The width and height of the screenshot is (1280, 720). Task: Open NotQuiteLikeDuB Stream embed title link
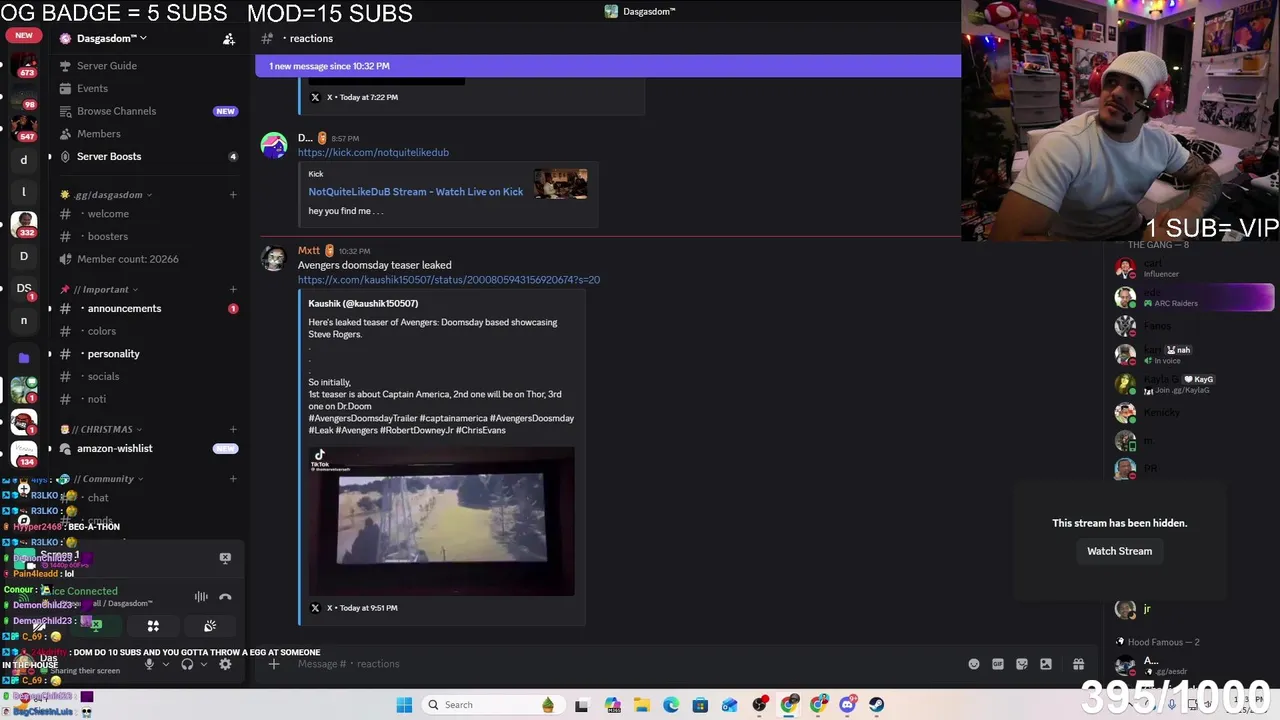coord(415,192)
